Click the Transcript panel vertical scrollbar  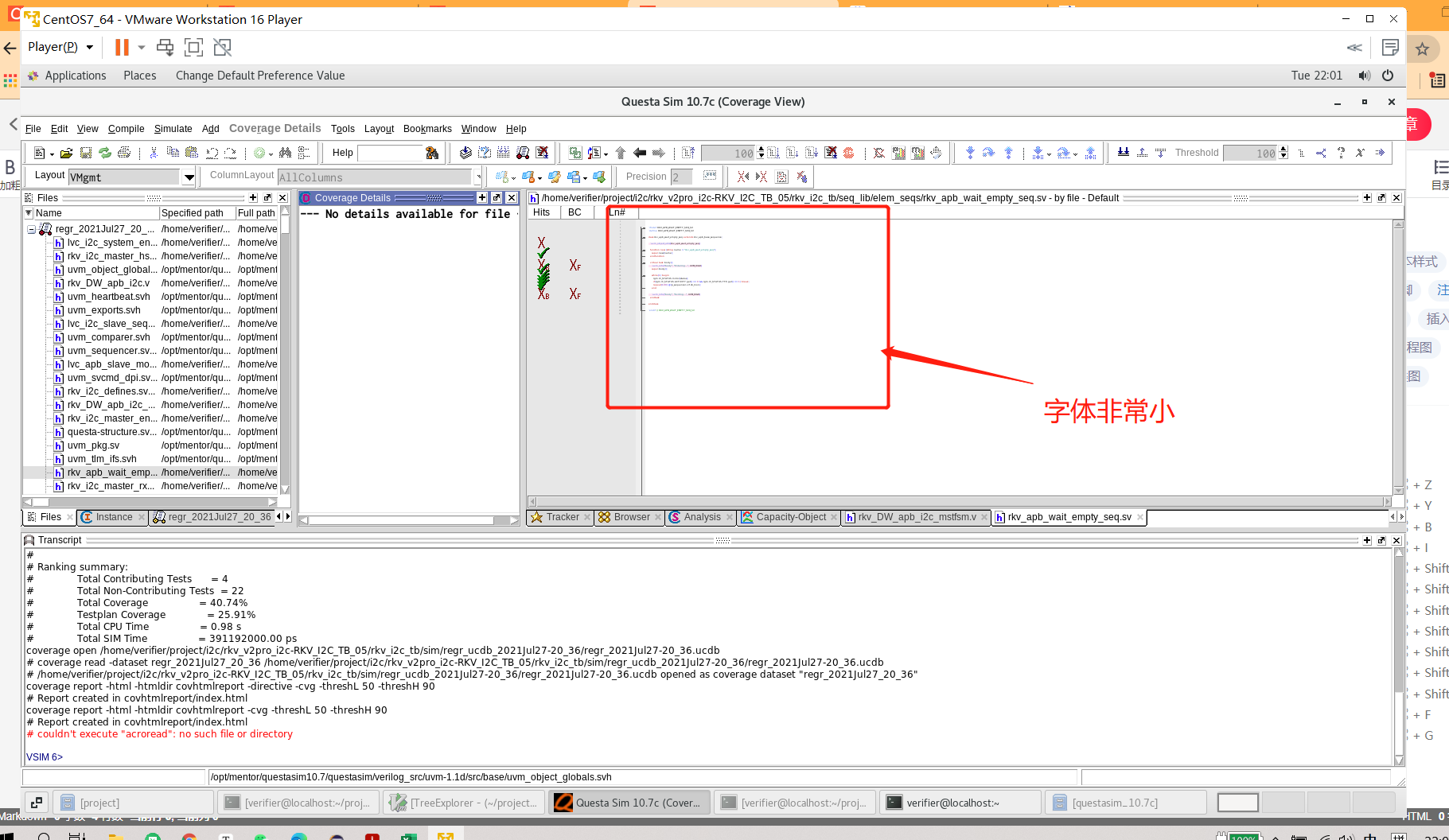[x=1399, y=655]
